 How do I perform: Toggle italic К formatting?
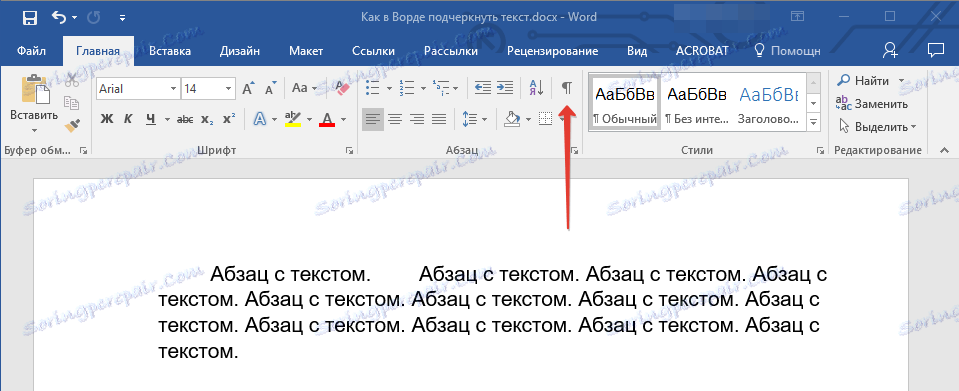pos(128,119)
